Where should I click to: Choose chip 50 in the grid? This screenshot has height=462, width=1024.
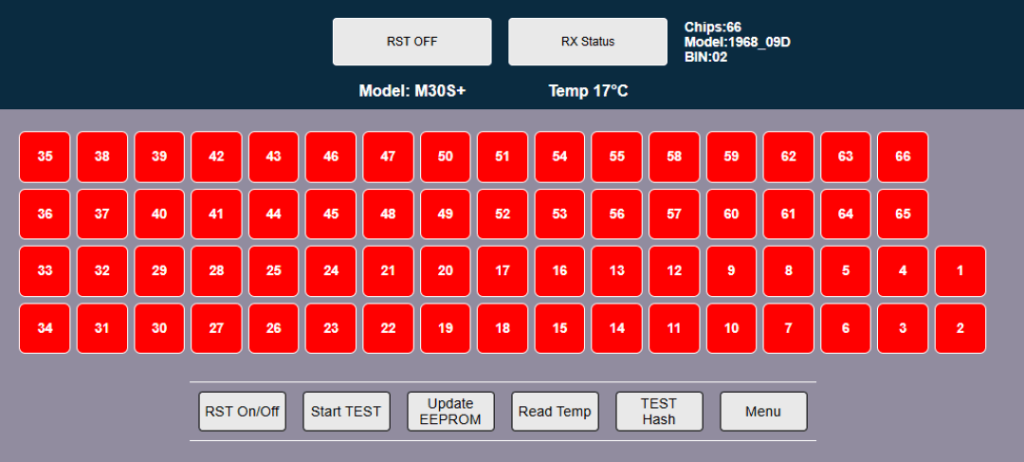(x=446, y=157)
